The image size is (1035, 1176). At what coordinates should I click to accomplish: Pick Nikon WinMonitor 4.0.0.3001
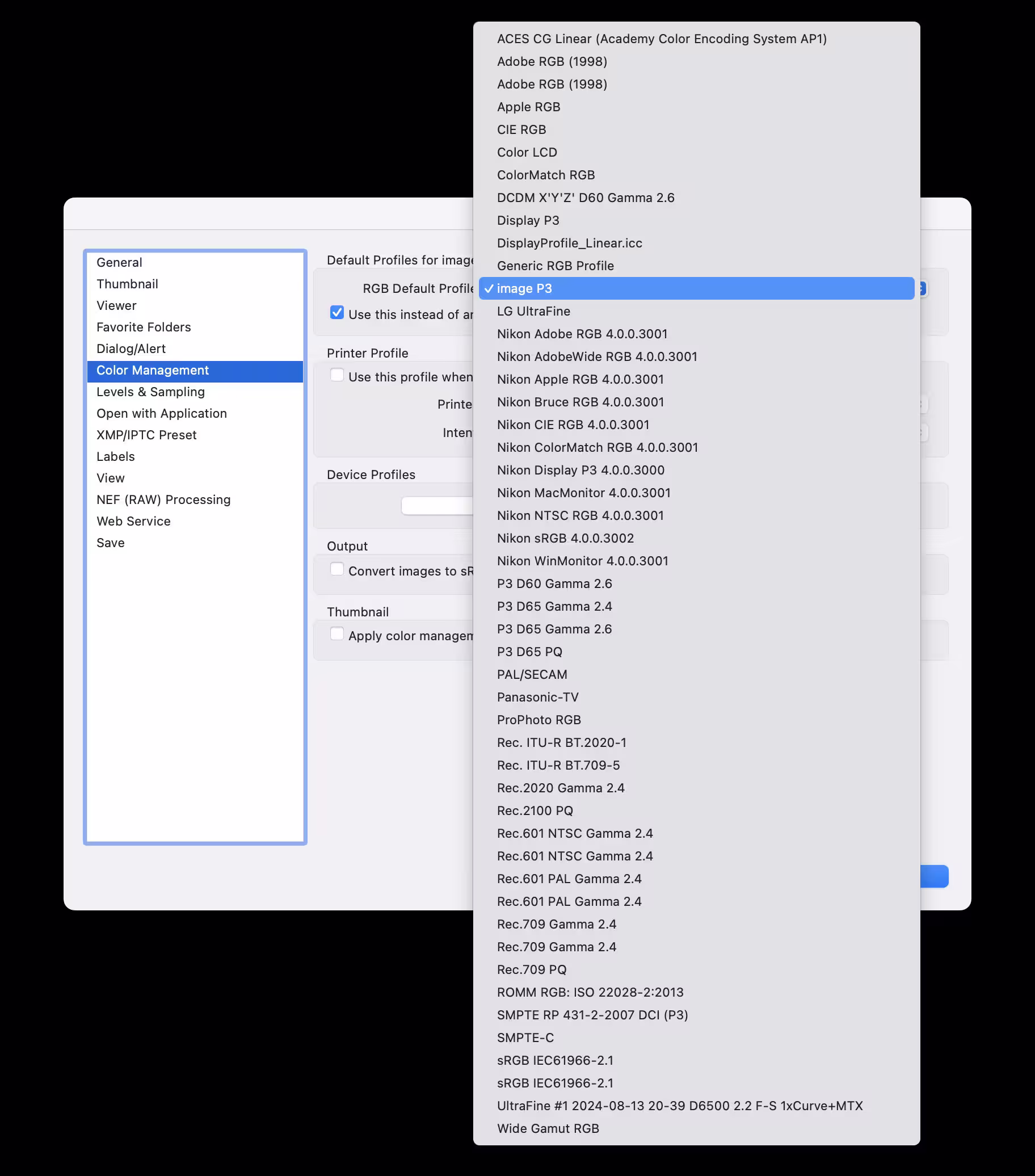[696, 561]
